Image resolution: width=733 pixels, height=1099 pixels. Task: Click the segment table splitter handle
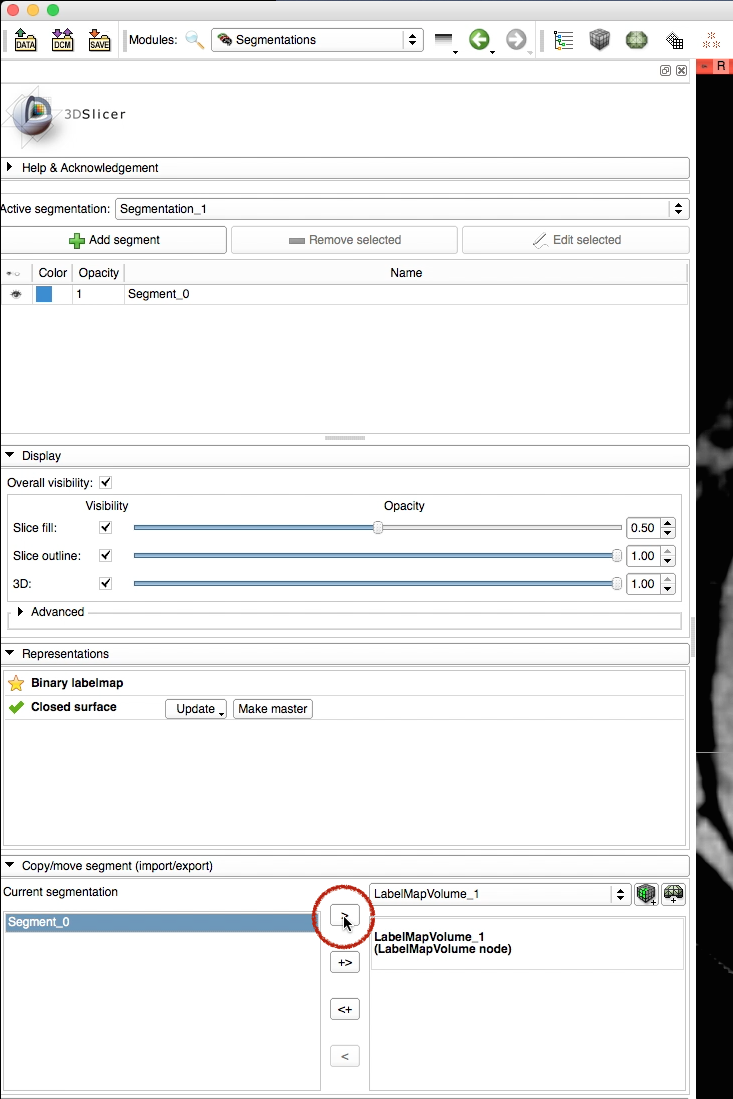[x=345, y=438]
